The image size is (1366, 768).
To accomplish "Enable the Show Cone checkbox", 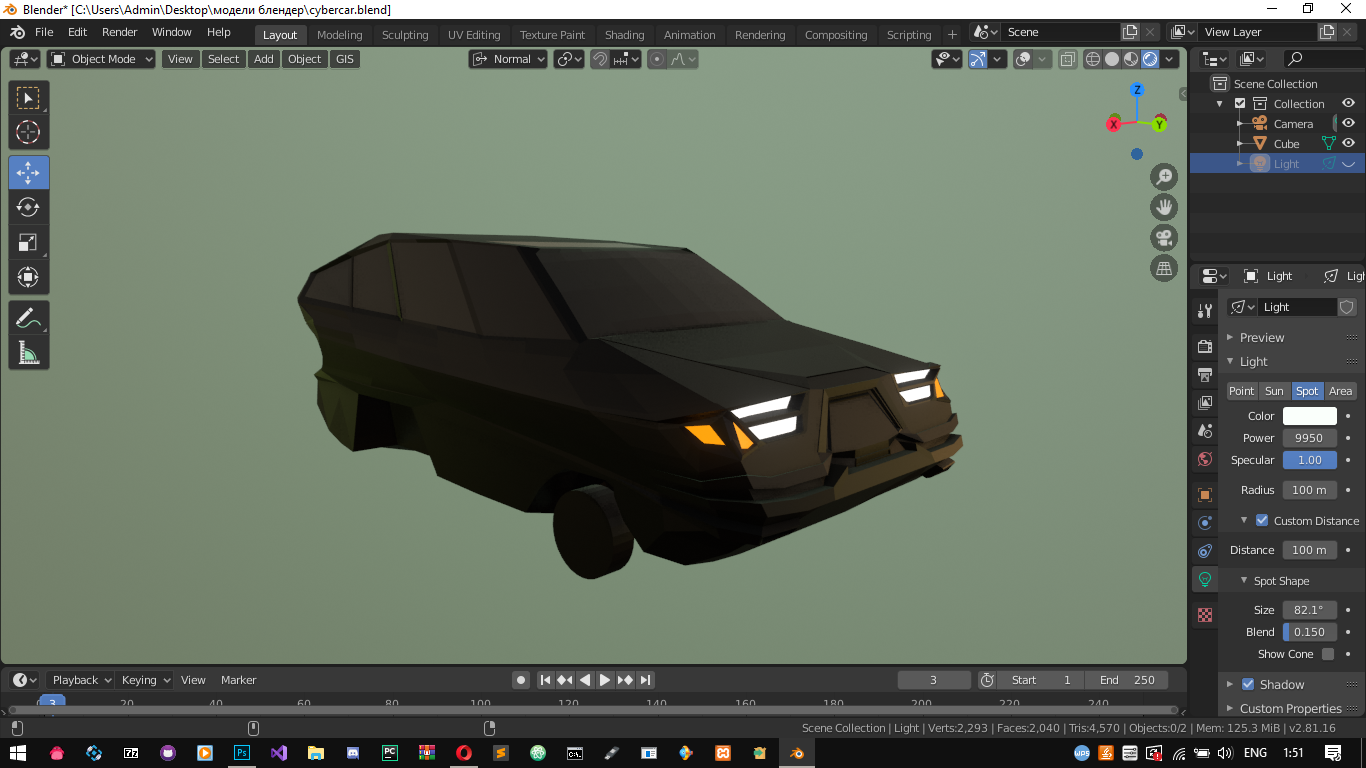I will 1328,654.
